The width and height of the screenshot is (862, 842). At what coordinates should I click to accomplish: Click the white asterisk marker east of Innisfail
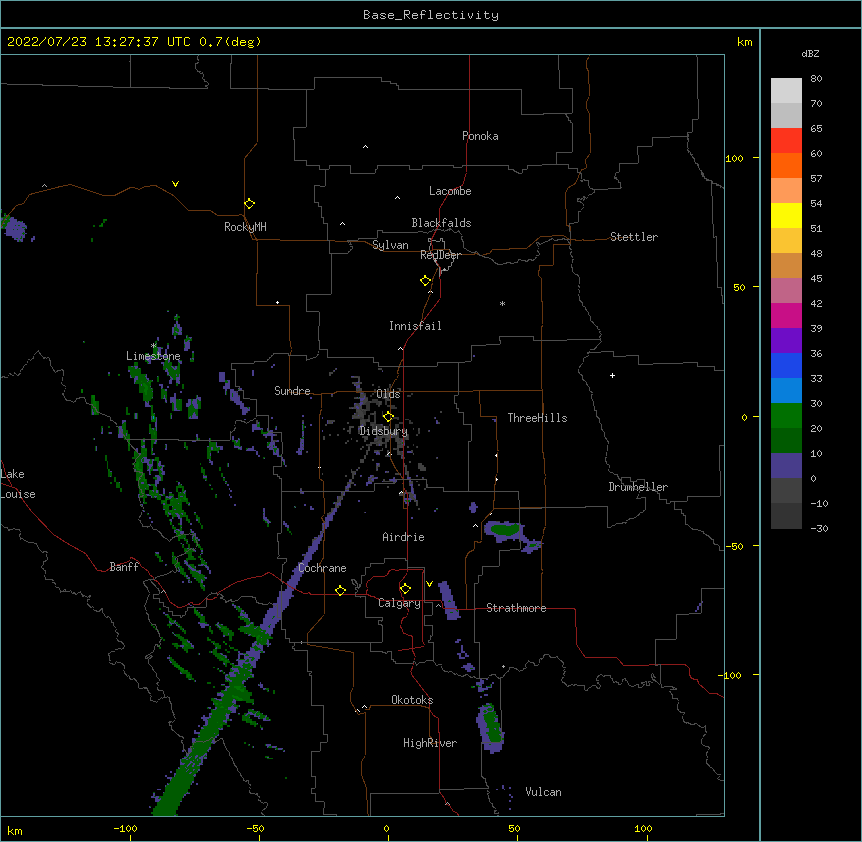coord(502,303)
